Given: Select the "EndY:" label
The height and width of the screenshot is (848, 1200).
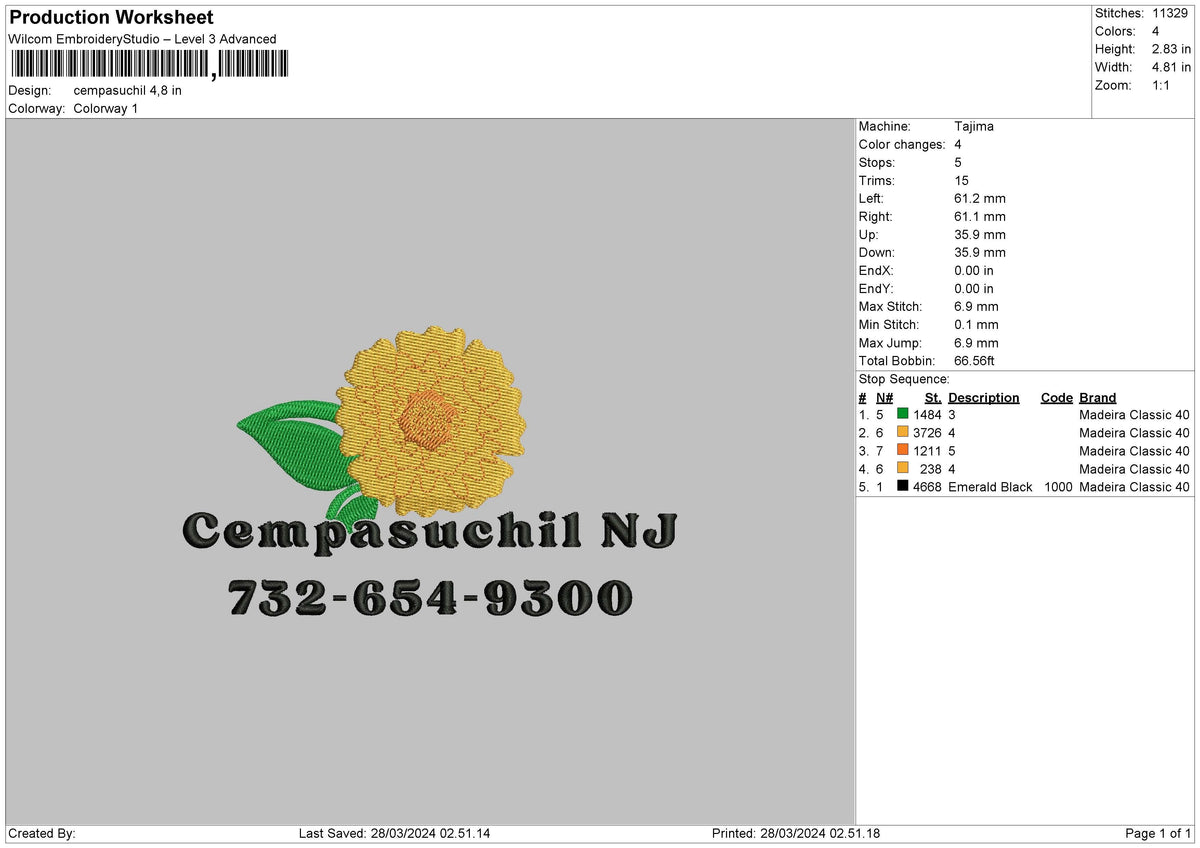Looking at the screenshot, I should point(876,289).
